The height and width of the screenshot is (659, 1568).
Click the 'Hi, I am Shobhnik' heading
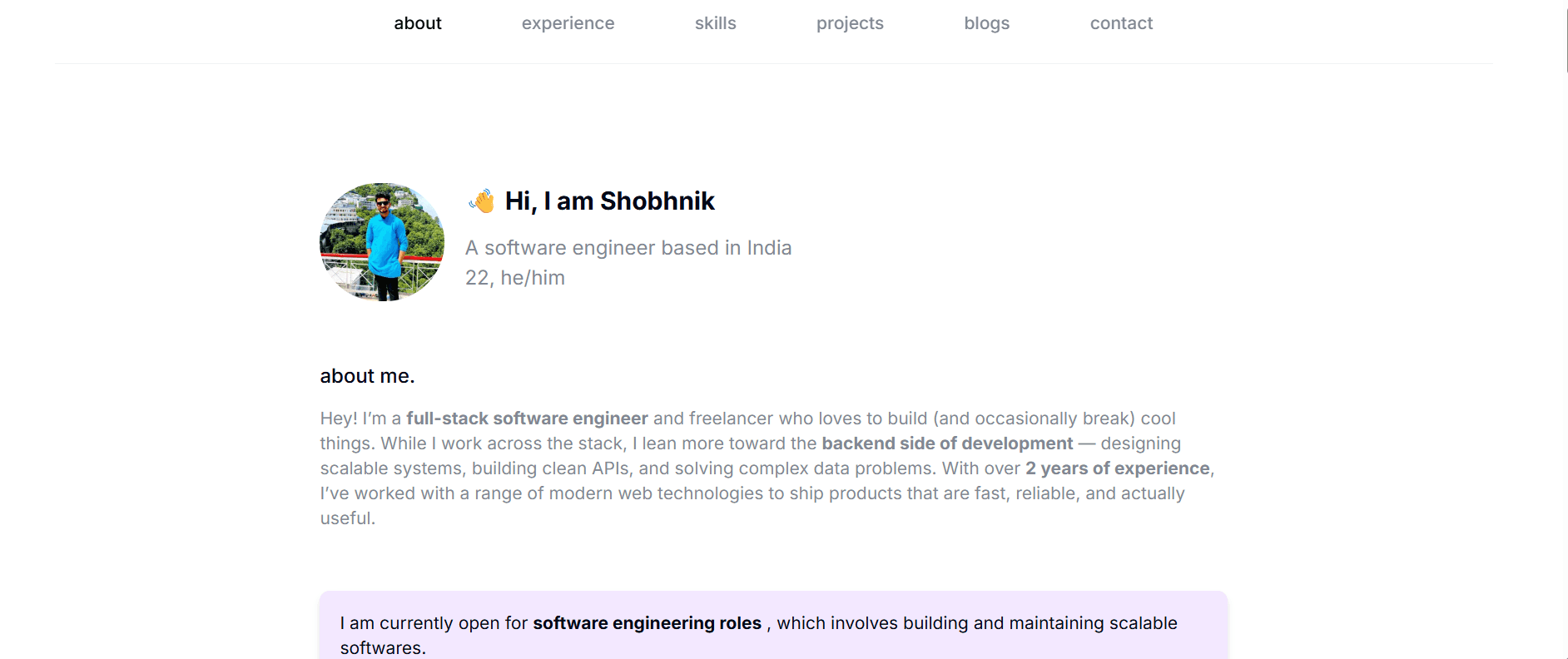(x=610, y=201)
